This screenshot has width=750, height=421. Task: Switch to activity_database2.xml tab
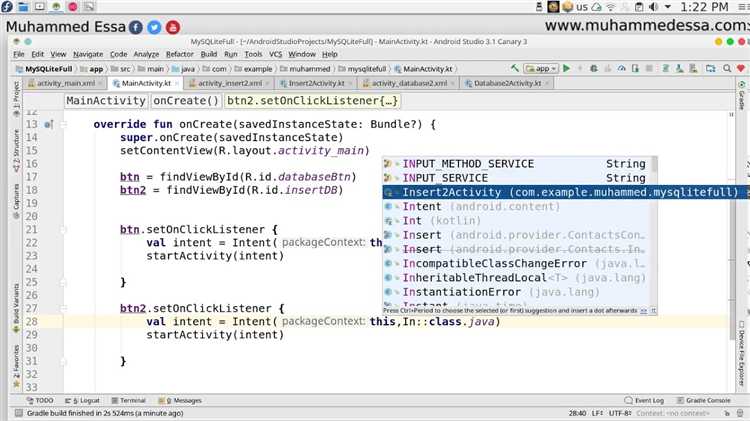coord(409,83)
